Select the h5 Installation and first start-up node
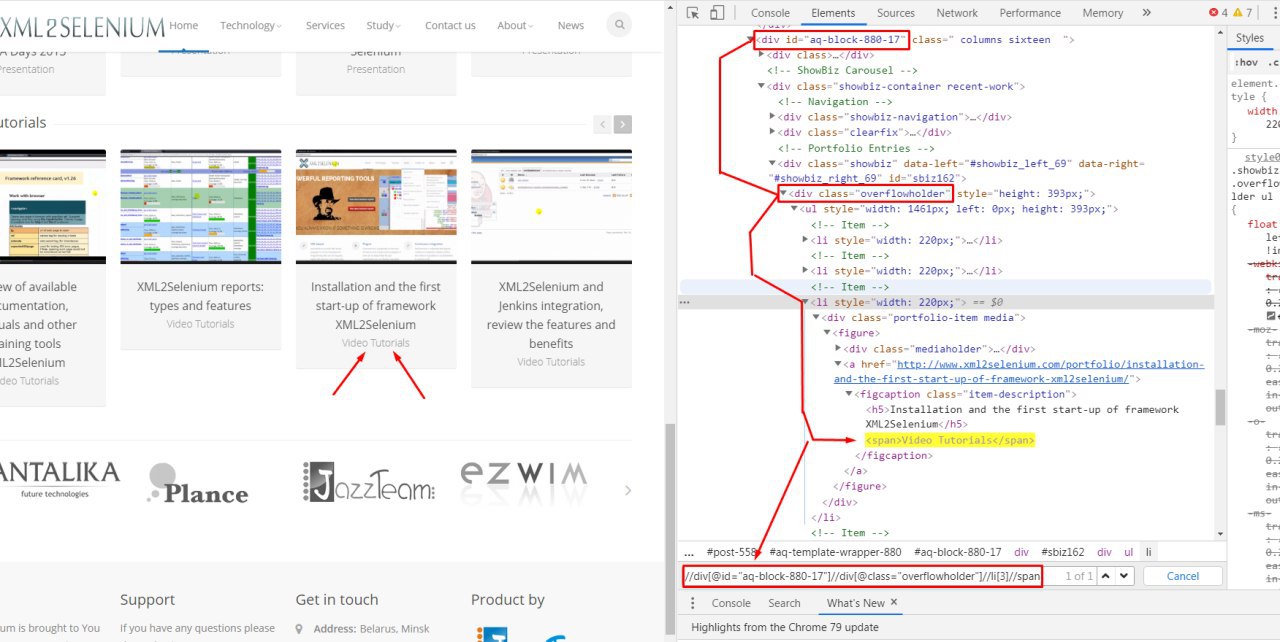Image resolution: width=1280 pixels, height=642 pixels. point(1021,417)
